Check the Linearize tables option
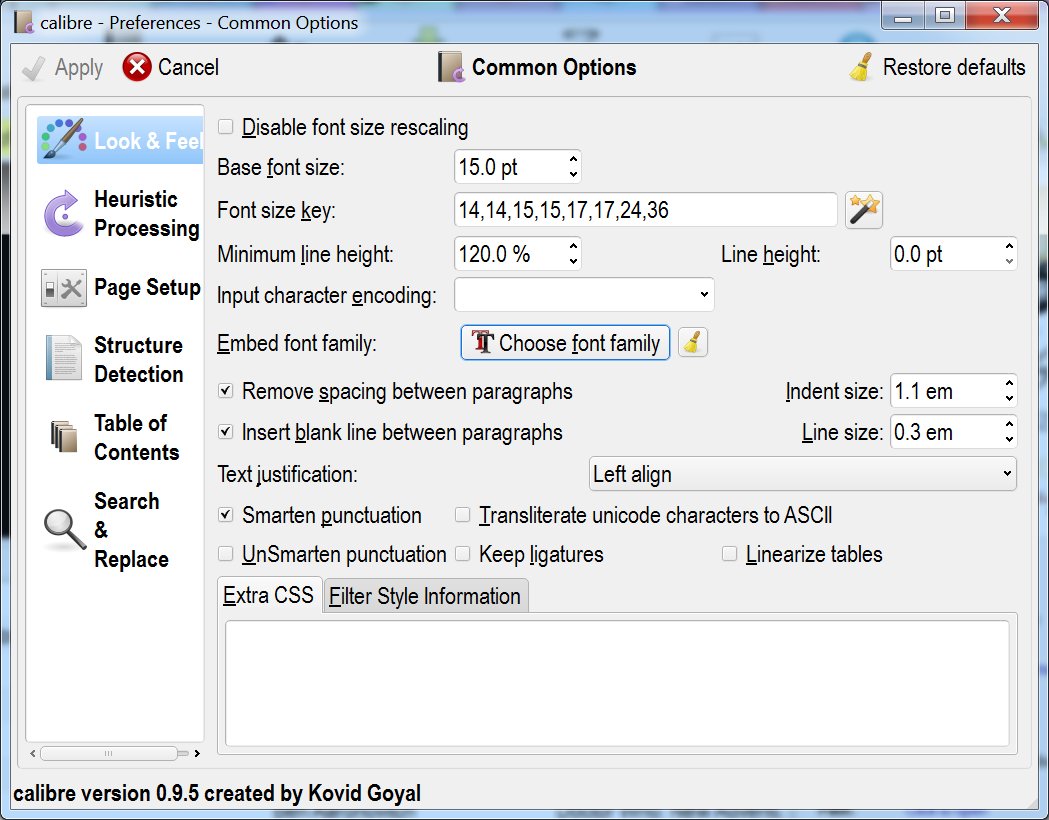Image resolution: width=1049 pixels, height=820 pixels. [x=729, y=554]
